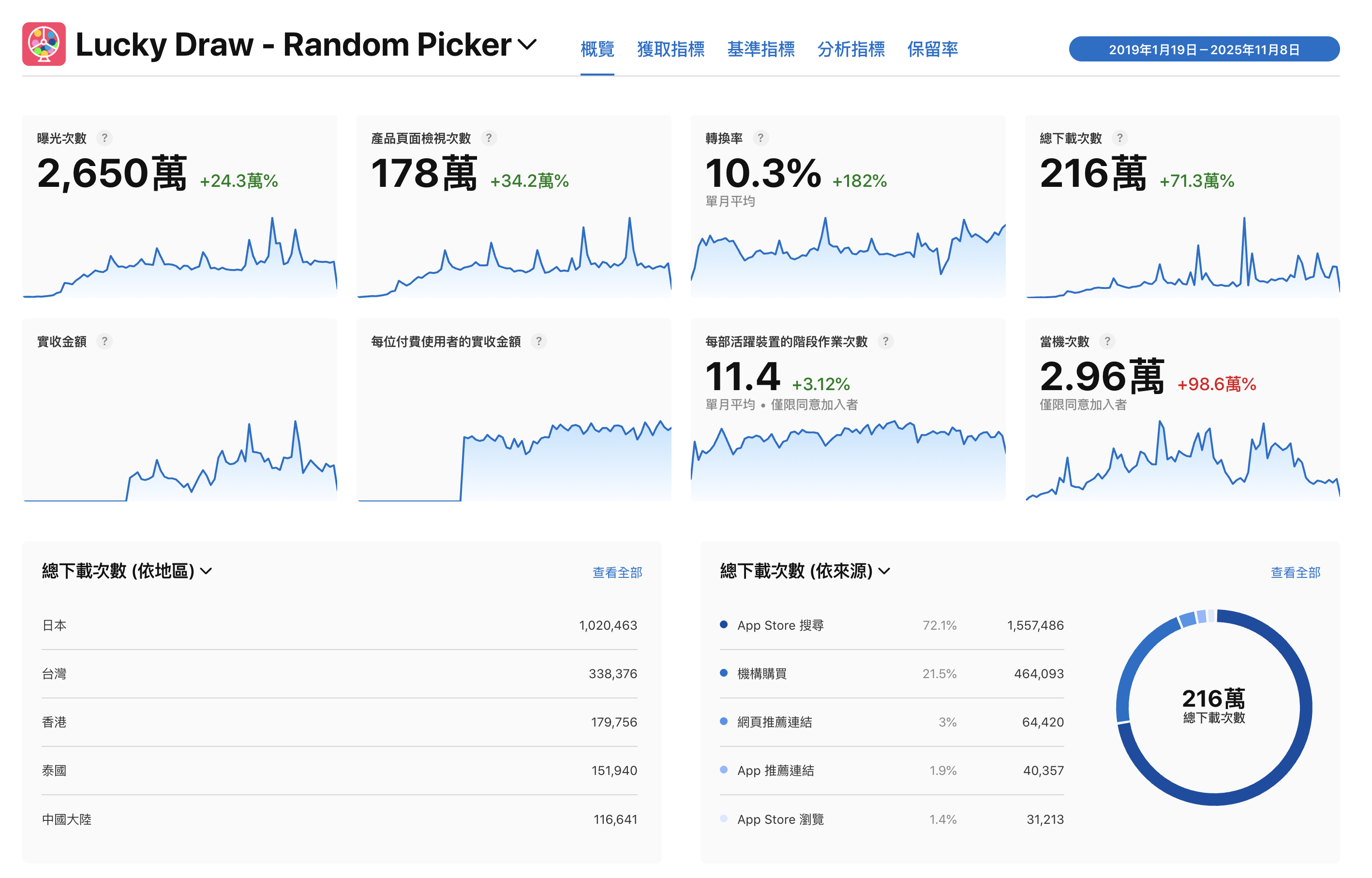This screenshot has height=878, width=1372.
Task: Open the 保留率 tab
Action: point(932,49)
